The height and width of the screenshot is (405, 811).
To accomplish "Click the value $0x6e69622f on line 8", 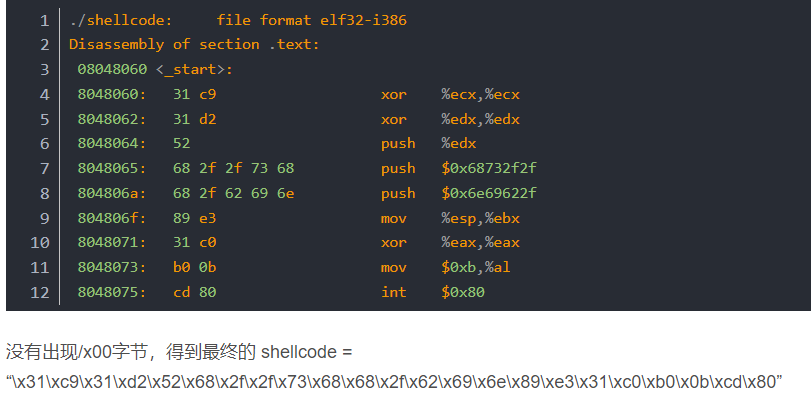I will pos(489,193).
